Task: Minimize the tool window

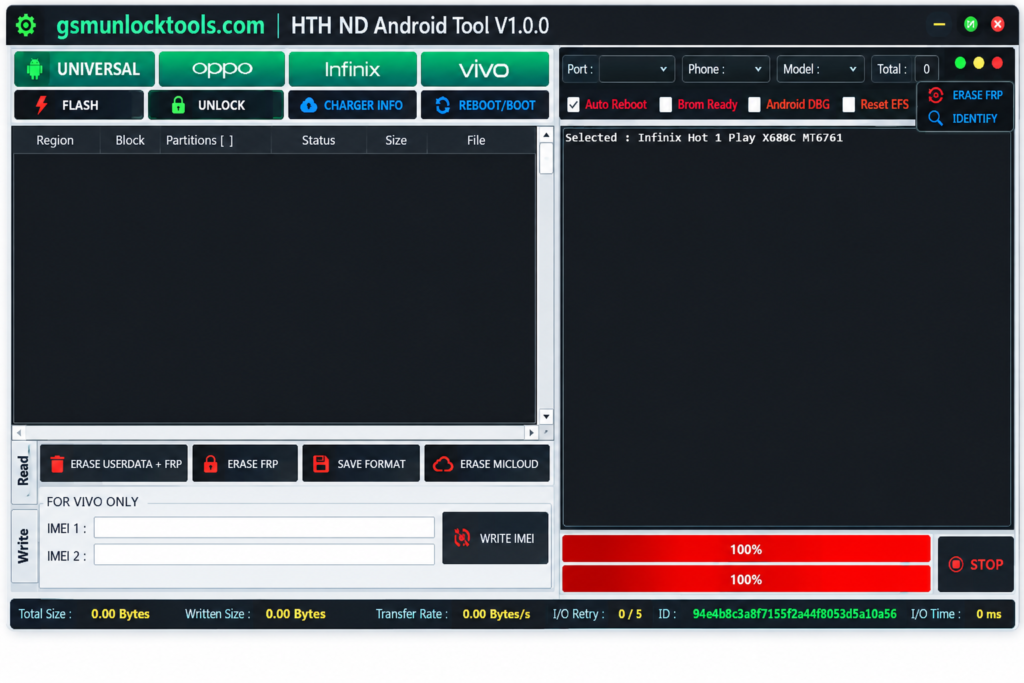Action: coord(939,25)
